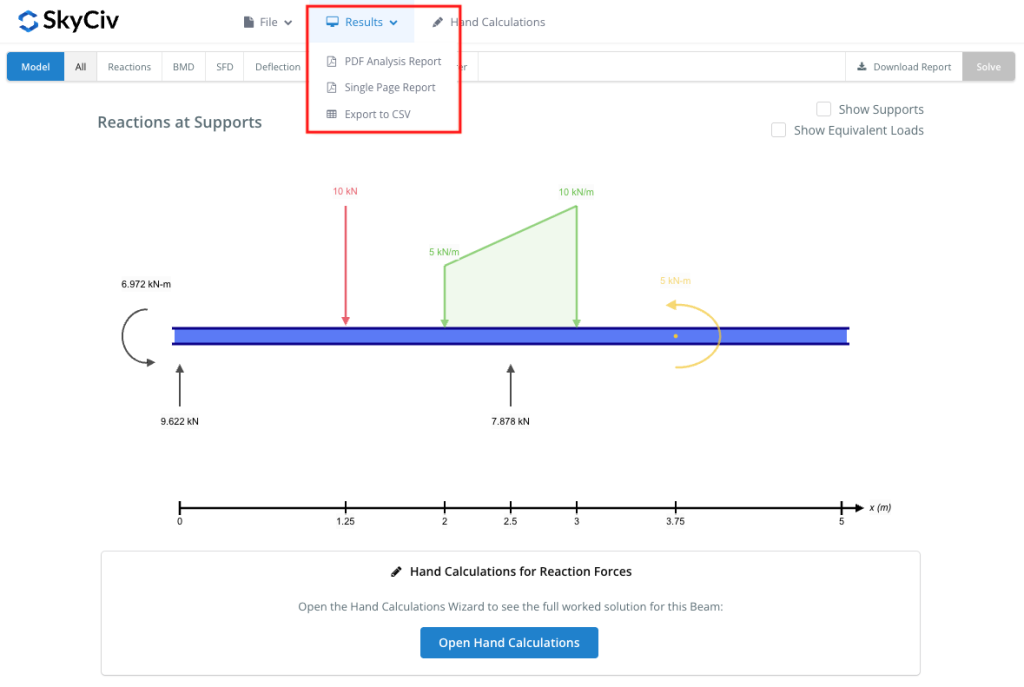The image size is (1024, 687).
Task: Click the SkyCiv logo icon
Action: [x=28, y=21]
